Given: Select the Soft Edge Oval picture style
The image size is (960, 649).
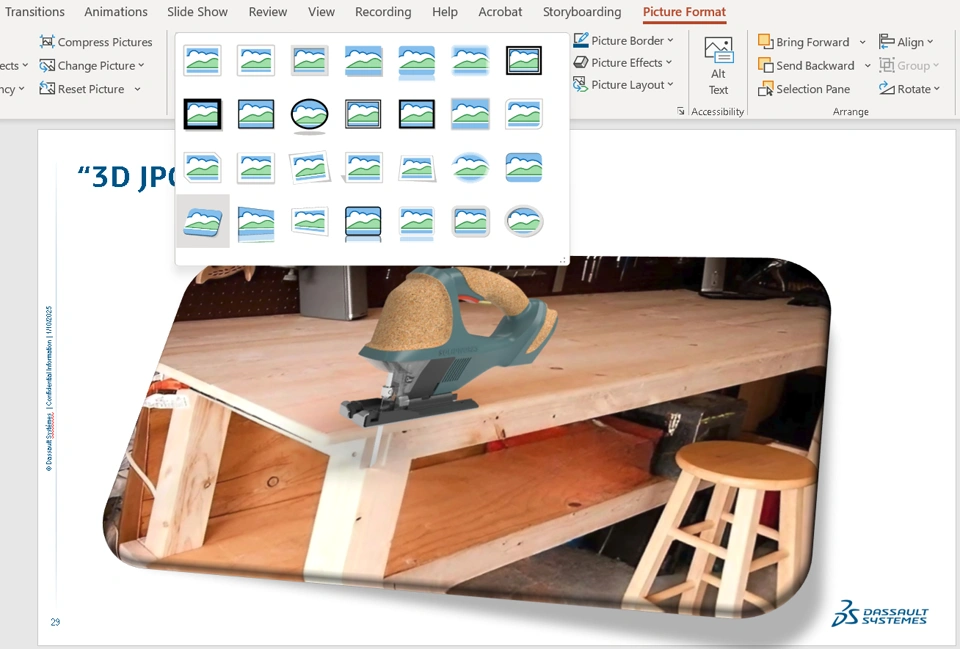Looking at the screenshot, I should tap(470, 168).
